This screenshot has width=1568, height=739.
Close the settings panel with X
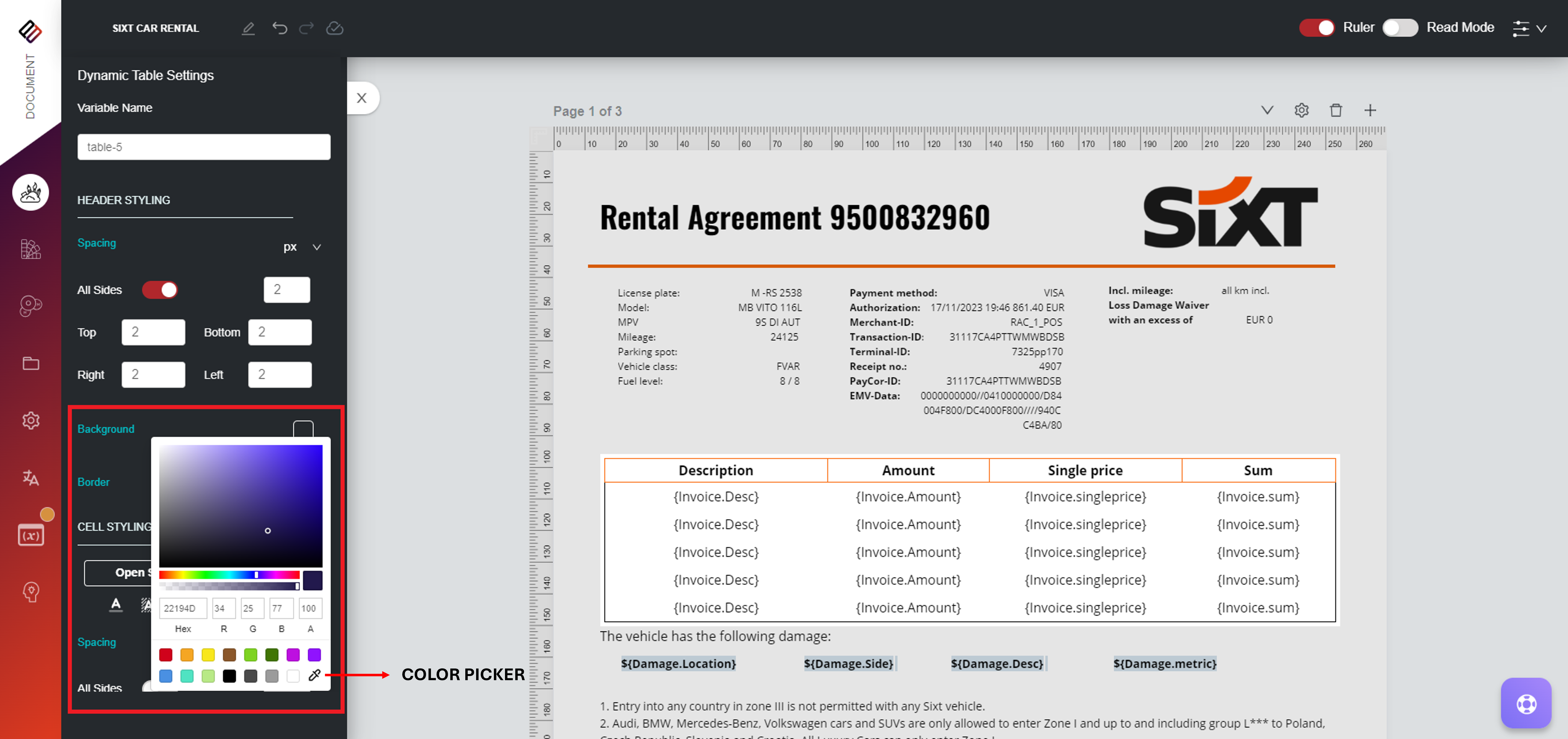click(361, 98)
